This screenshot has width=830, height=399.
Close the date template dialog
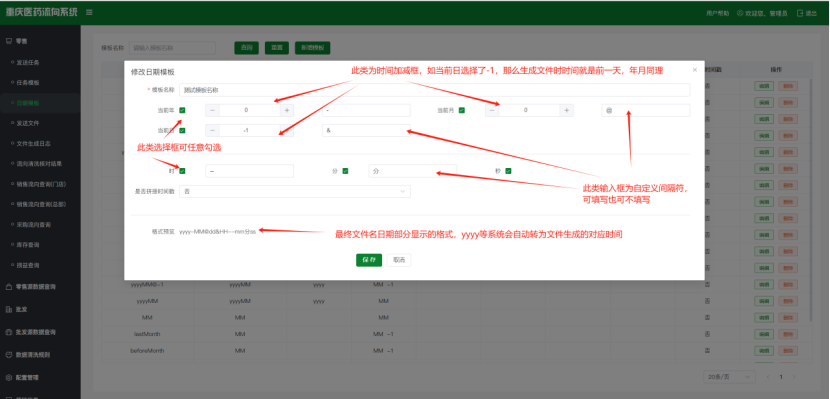(x=694, y=70)
